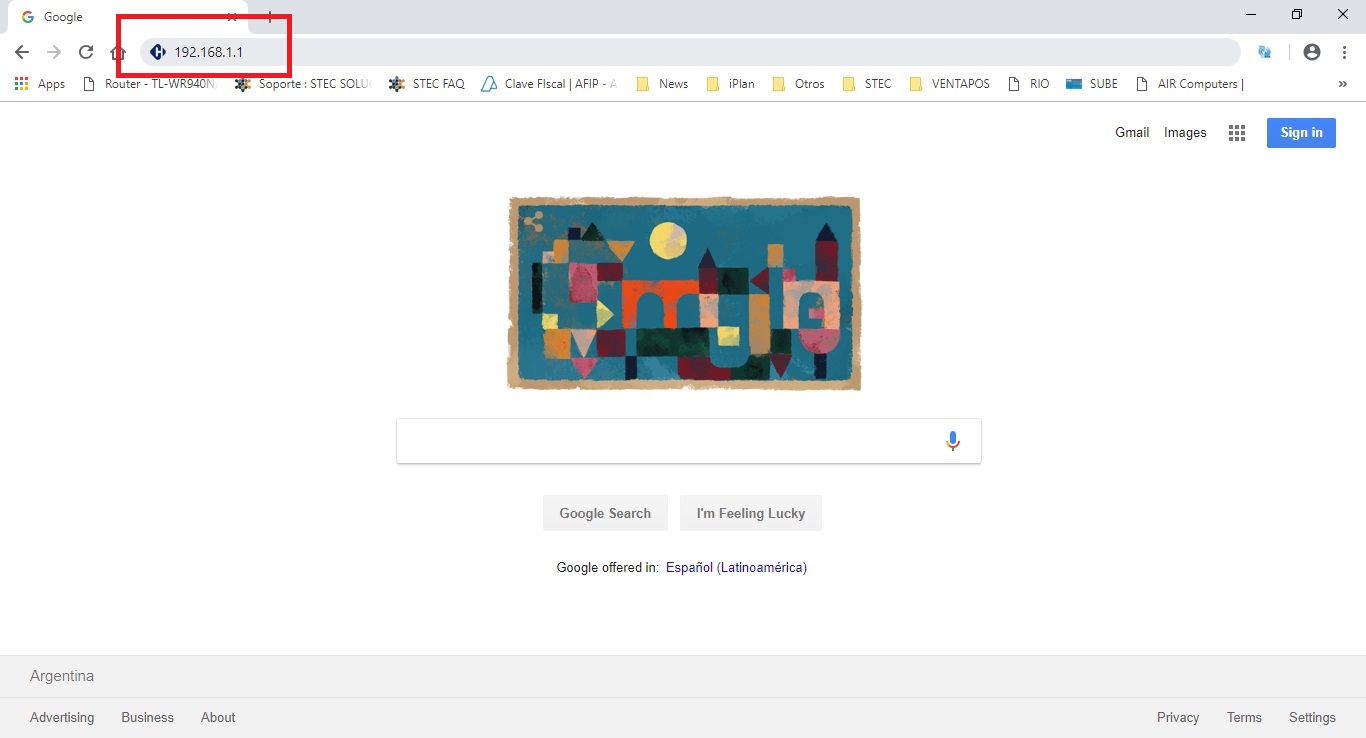Go back to the previous page

click(x=22, y=52)
